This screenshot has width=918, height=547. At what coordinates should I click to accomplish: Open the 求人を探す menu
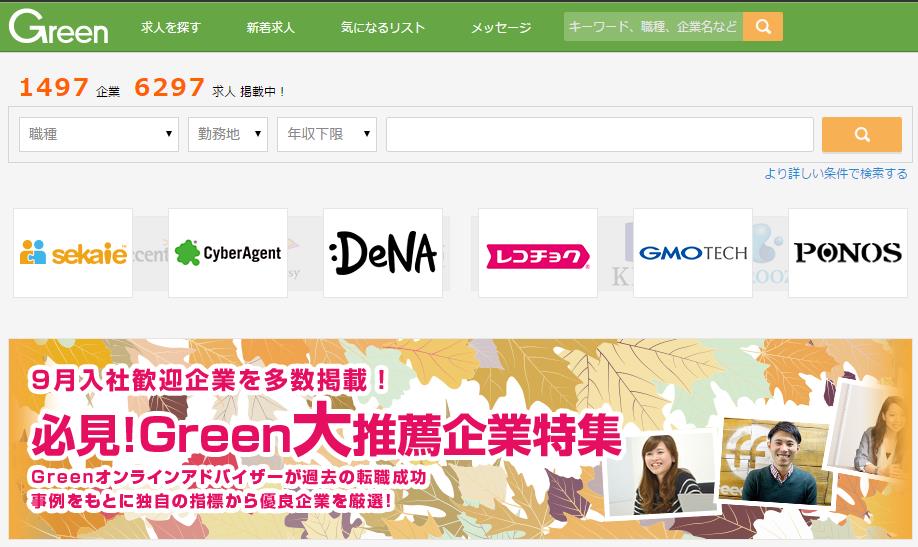pyautogui.click(x=170, y=27)
